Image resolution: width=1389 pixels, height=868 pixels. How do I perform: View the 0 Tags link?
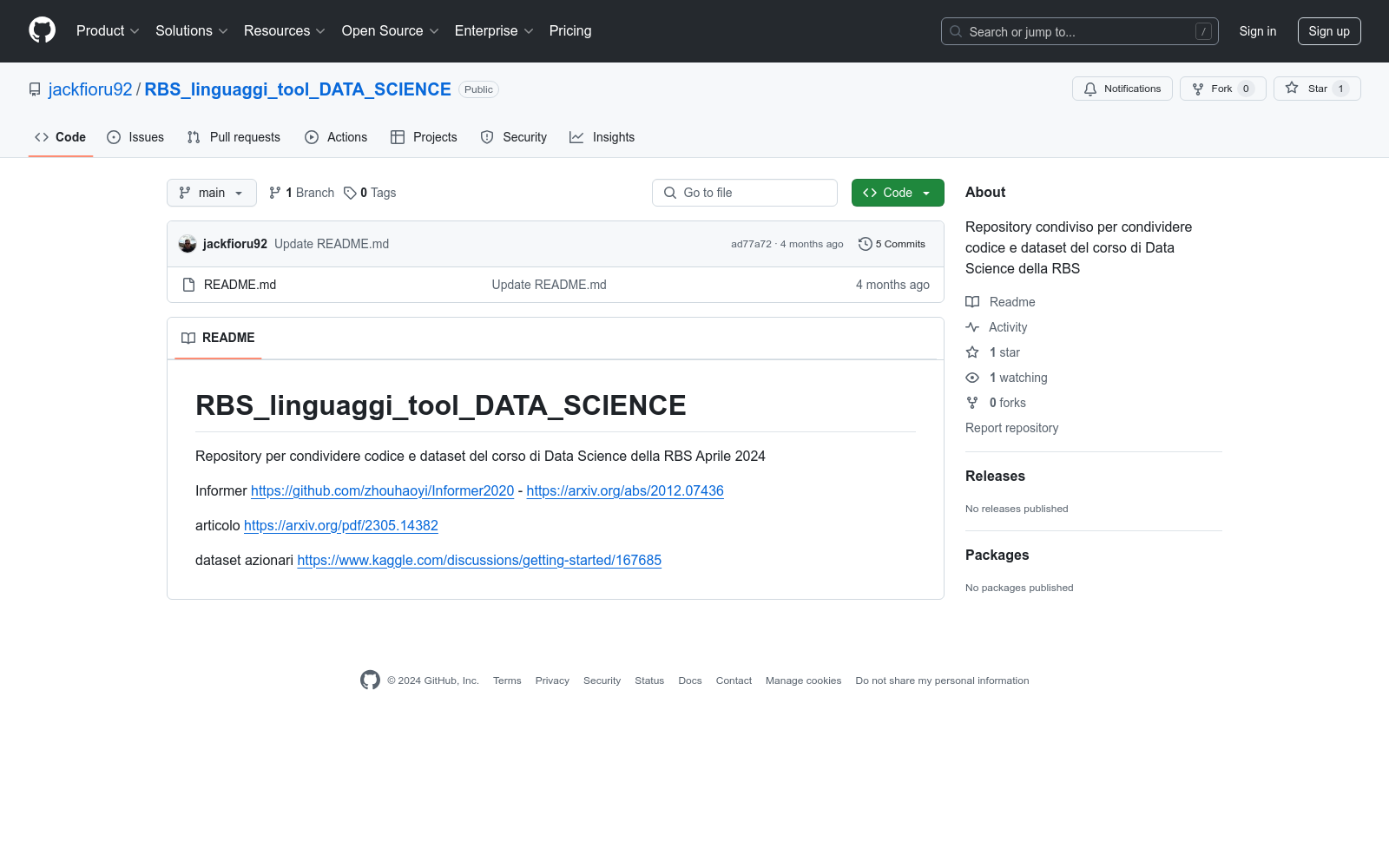pyautogui.click(x=370, y=193)
